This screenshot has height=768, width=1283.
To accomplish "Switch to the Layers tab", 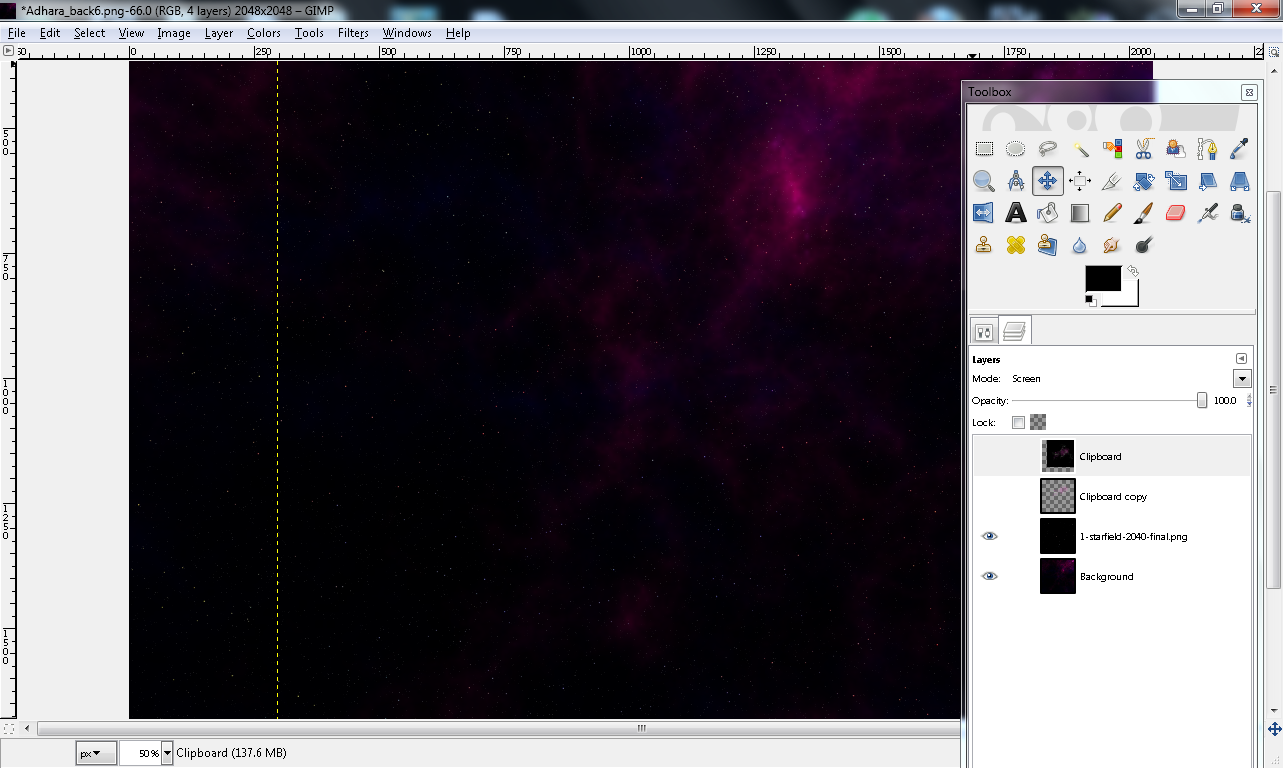I will (1014, 330).
